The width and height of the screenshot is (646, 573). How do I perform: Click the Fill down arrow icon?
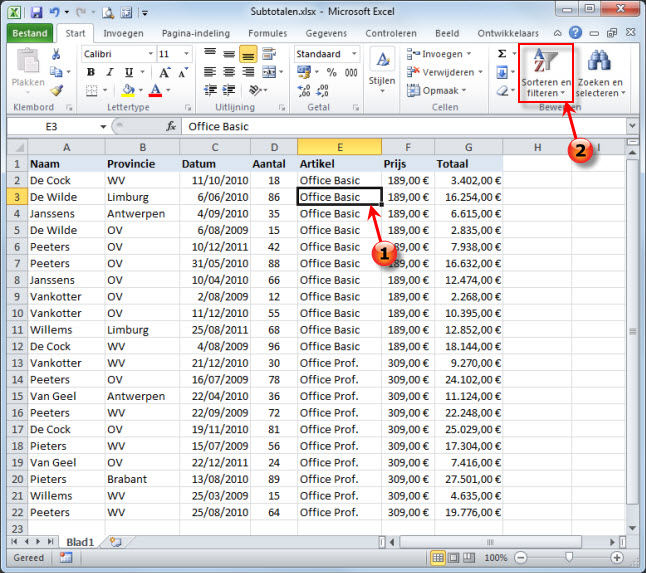pos(502,73)
